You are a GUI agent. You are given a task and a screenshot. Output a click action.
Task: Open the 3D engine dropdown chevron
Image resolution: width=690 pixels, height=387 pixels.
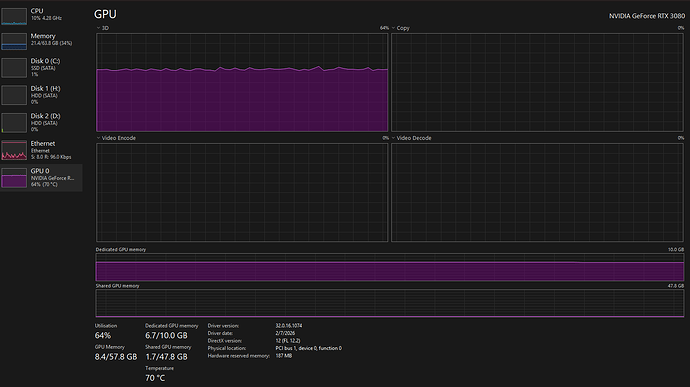(98, 28)
